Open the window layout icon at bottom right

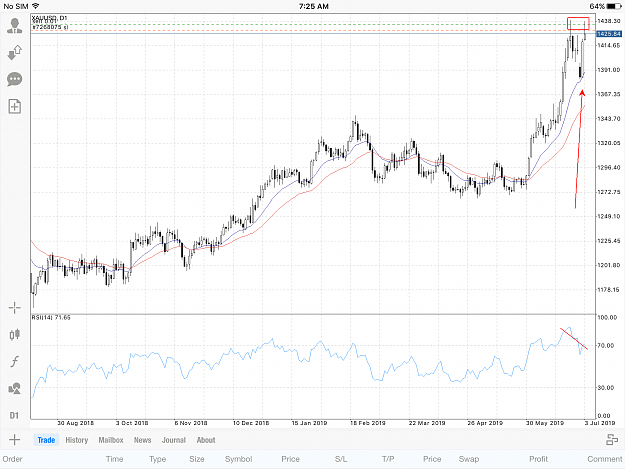611,440
